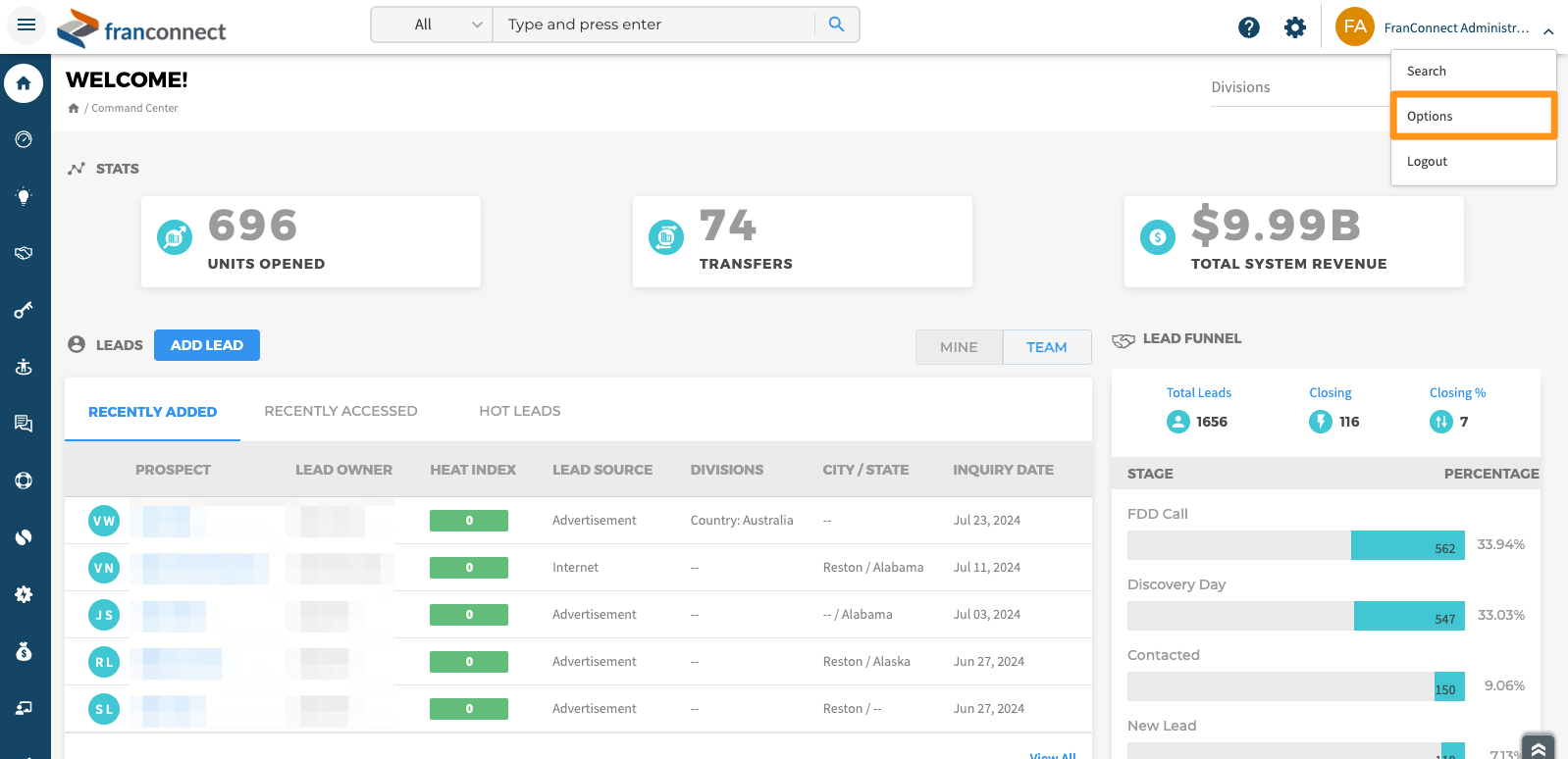Click the VN prospect avatar
Image resolution: width=1568 pixels, height=759 pixels.
pos(104,568)
